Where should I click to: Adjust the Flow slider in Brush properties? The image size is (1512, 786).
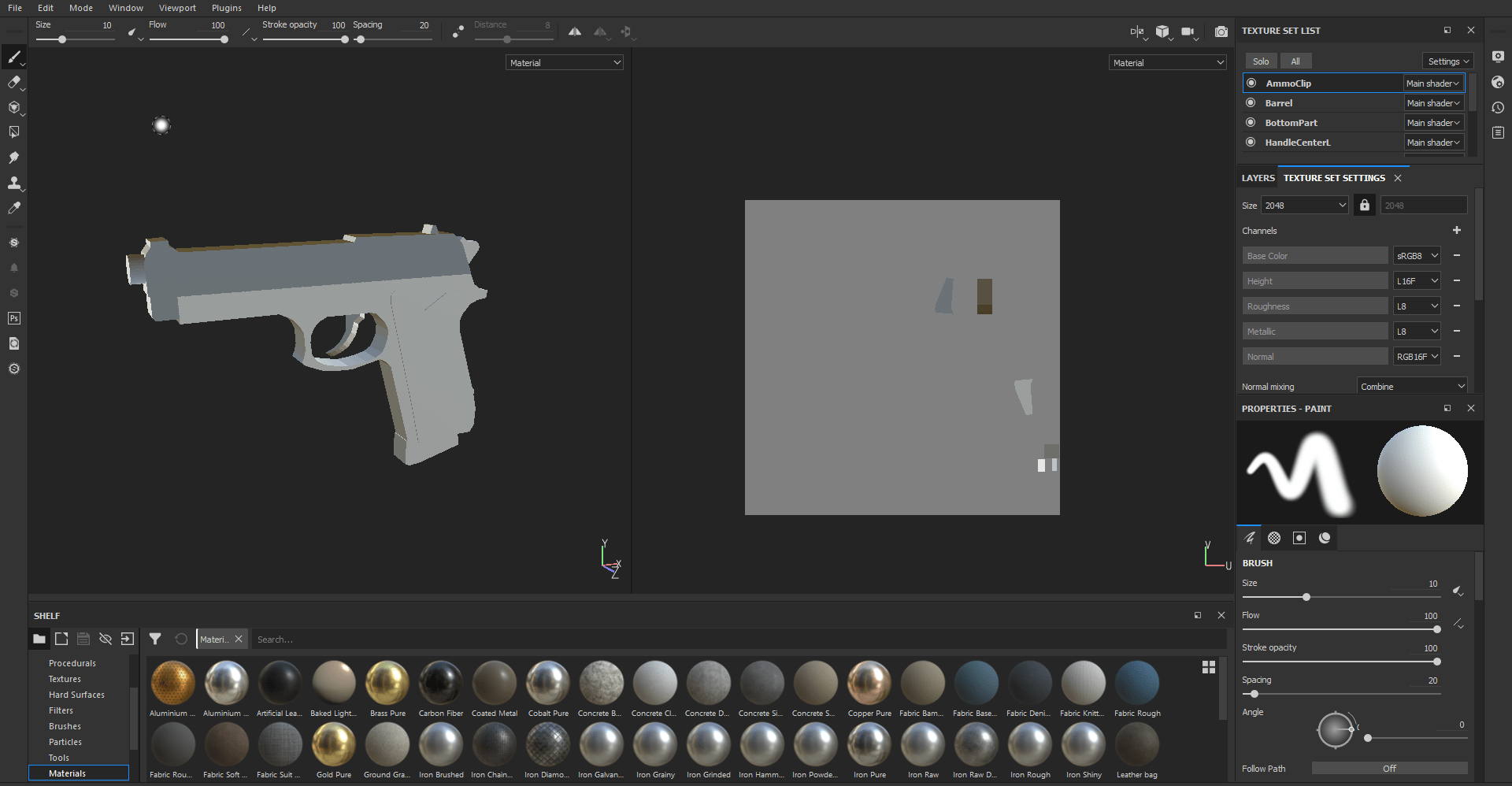click(x=1436, y=629)
